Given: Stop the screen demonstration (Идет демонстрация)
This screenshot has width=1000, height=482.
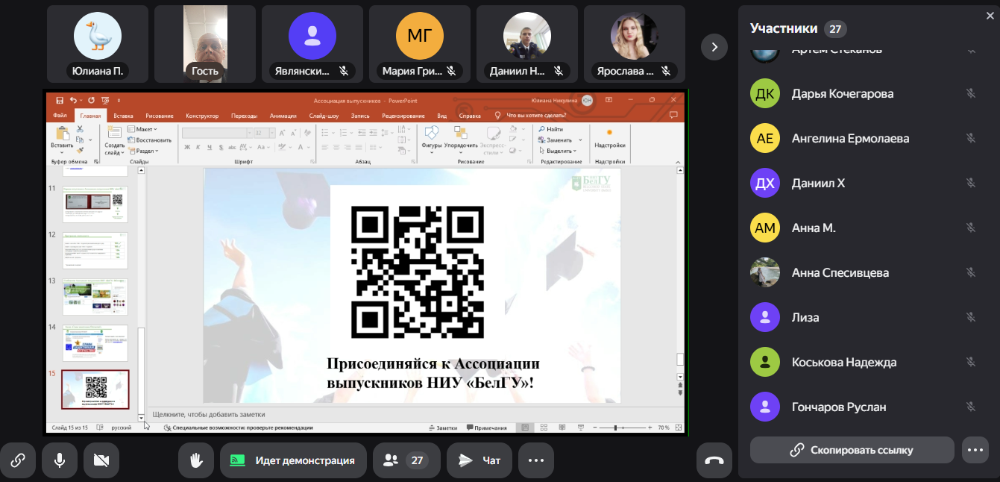Looking at the screenshot, I should [x=293, y=460].
